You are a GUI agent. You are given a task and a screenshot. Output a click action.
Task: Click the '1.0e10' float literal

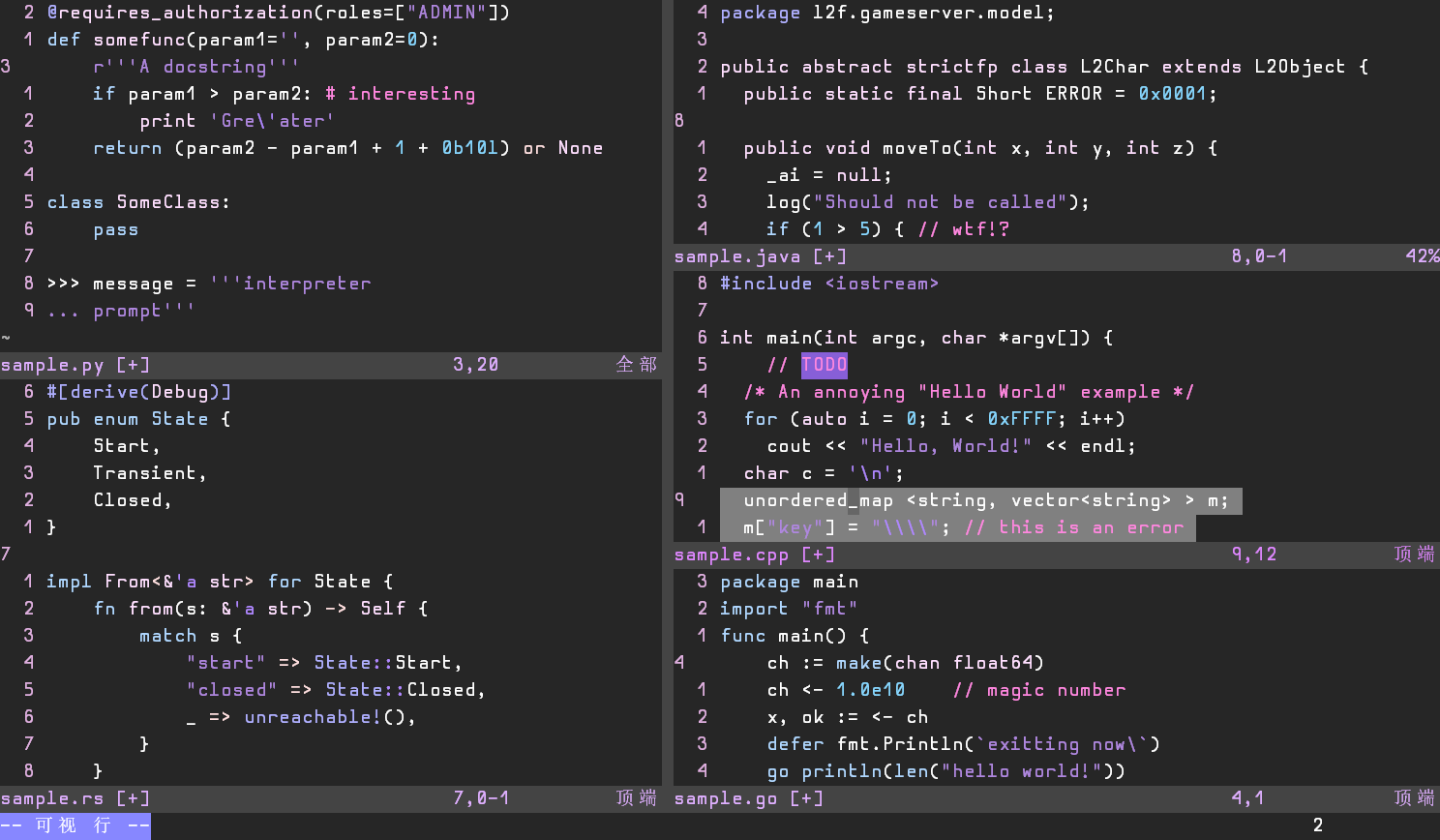pyautogui.click(x=871, y=690)
